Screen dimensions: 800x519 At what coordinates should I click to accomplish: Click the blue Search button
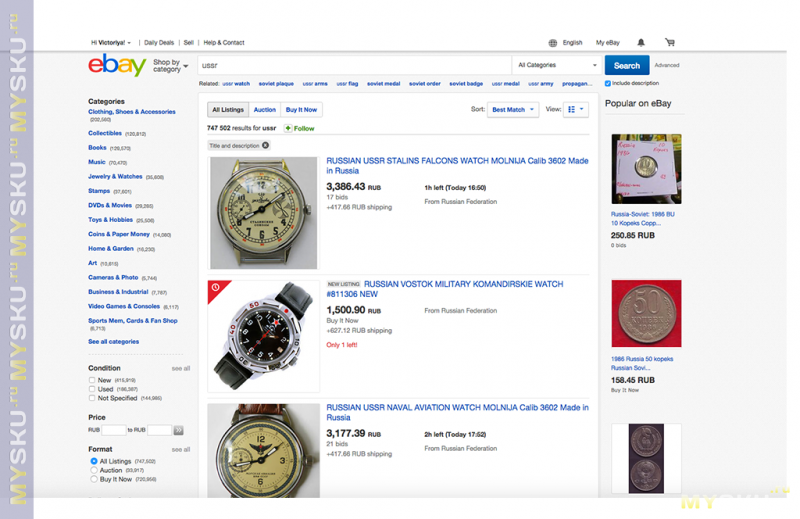click(627, 65)
